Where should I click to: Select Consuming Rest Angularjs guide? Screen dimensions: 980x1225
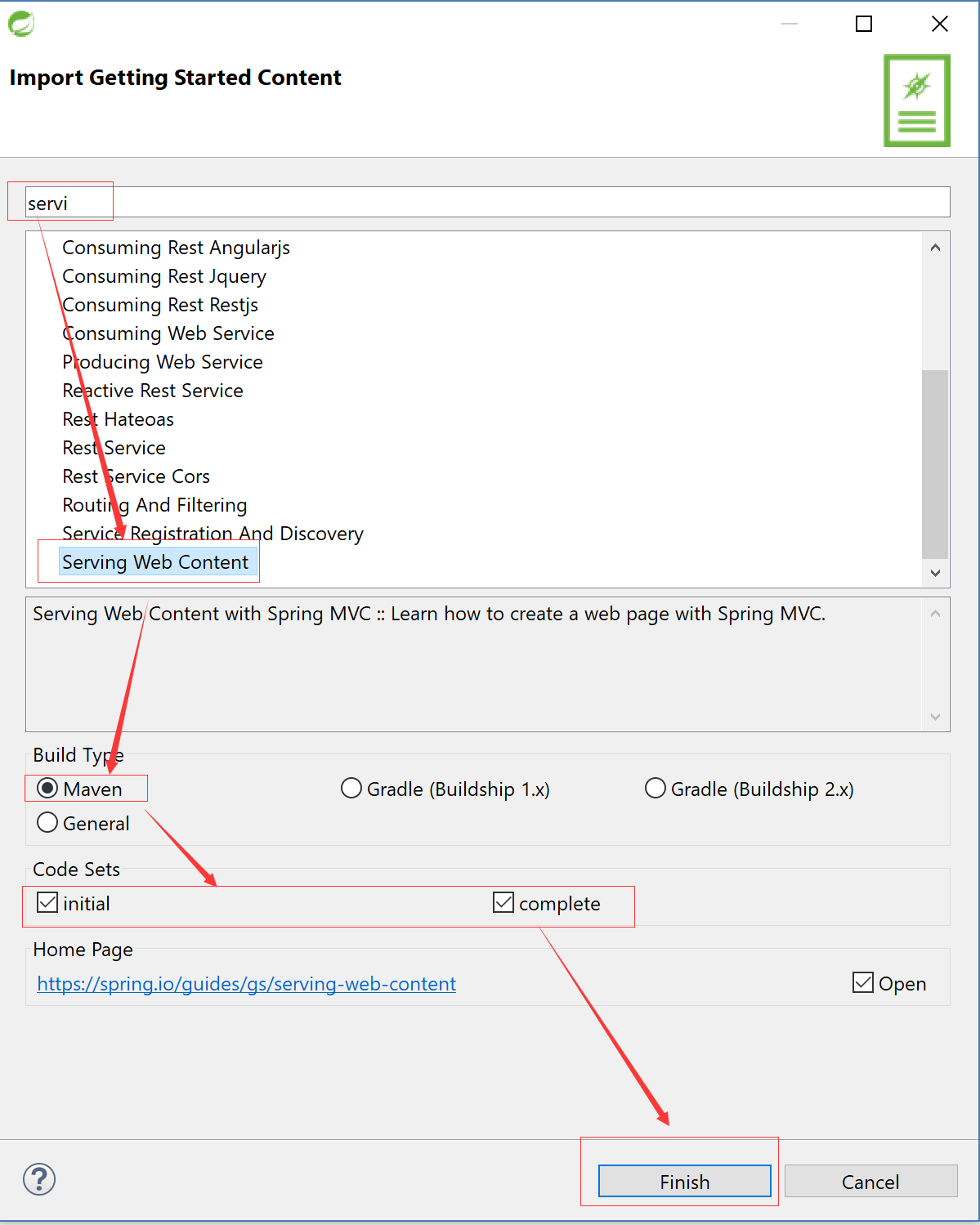pos(176,248)
